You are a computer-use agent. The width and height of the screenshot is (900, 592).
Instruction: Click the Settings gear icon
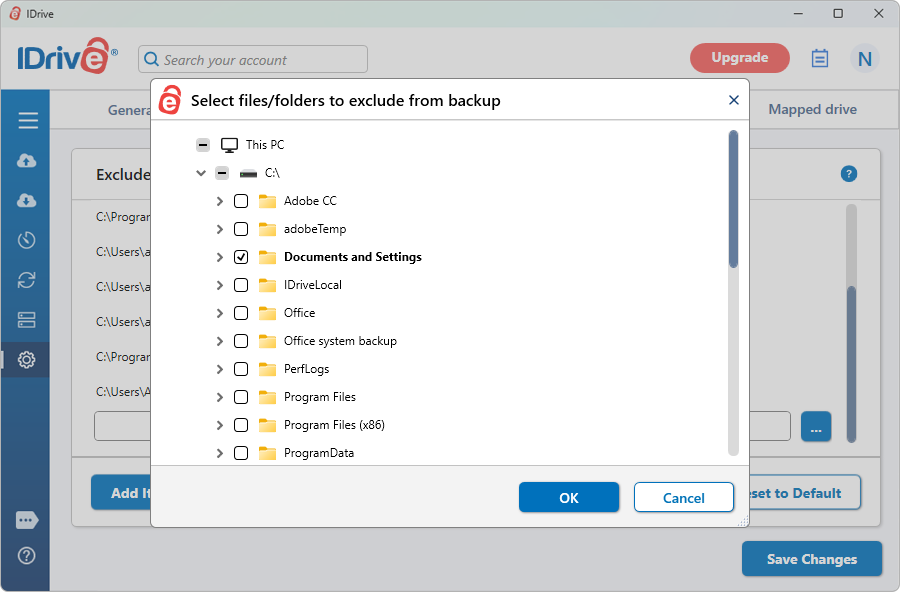tap(27, 359)
